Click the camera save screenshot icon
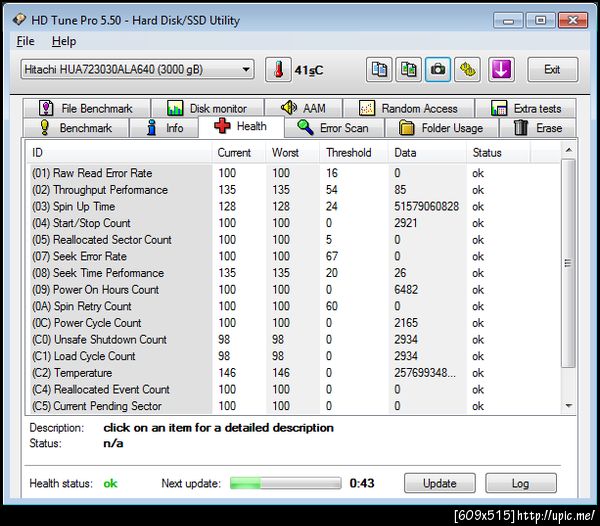600x526 pixels. click(x=438, y=70)
